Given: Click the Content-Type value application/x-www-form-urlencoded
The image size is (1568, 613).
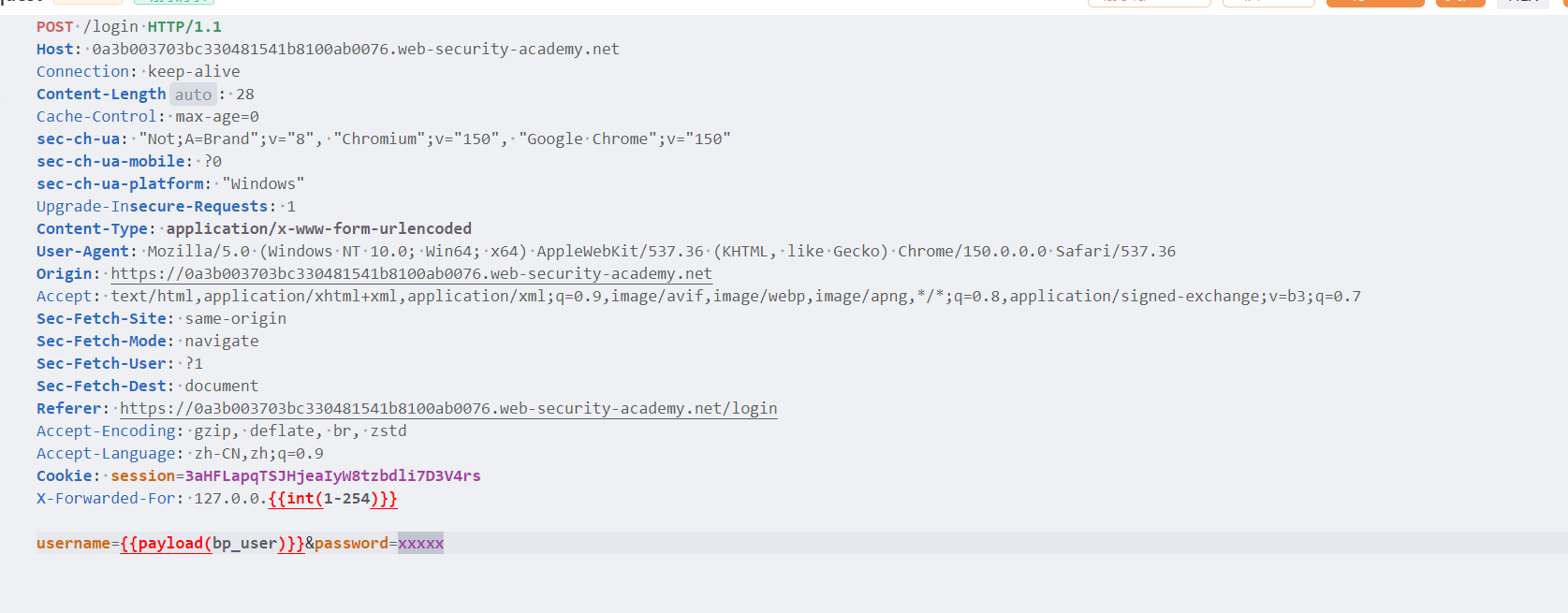Looking at the screenshot, I should [319, 229].
